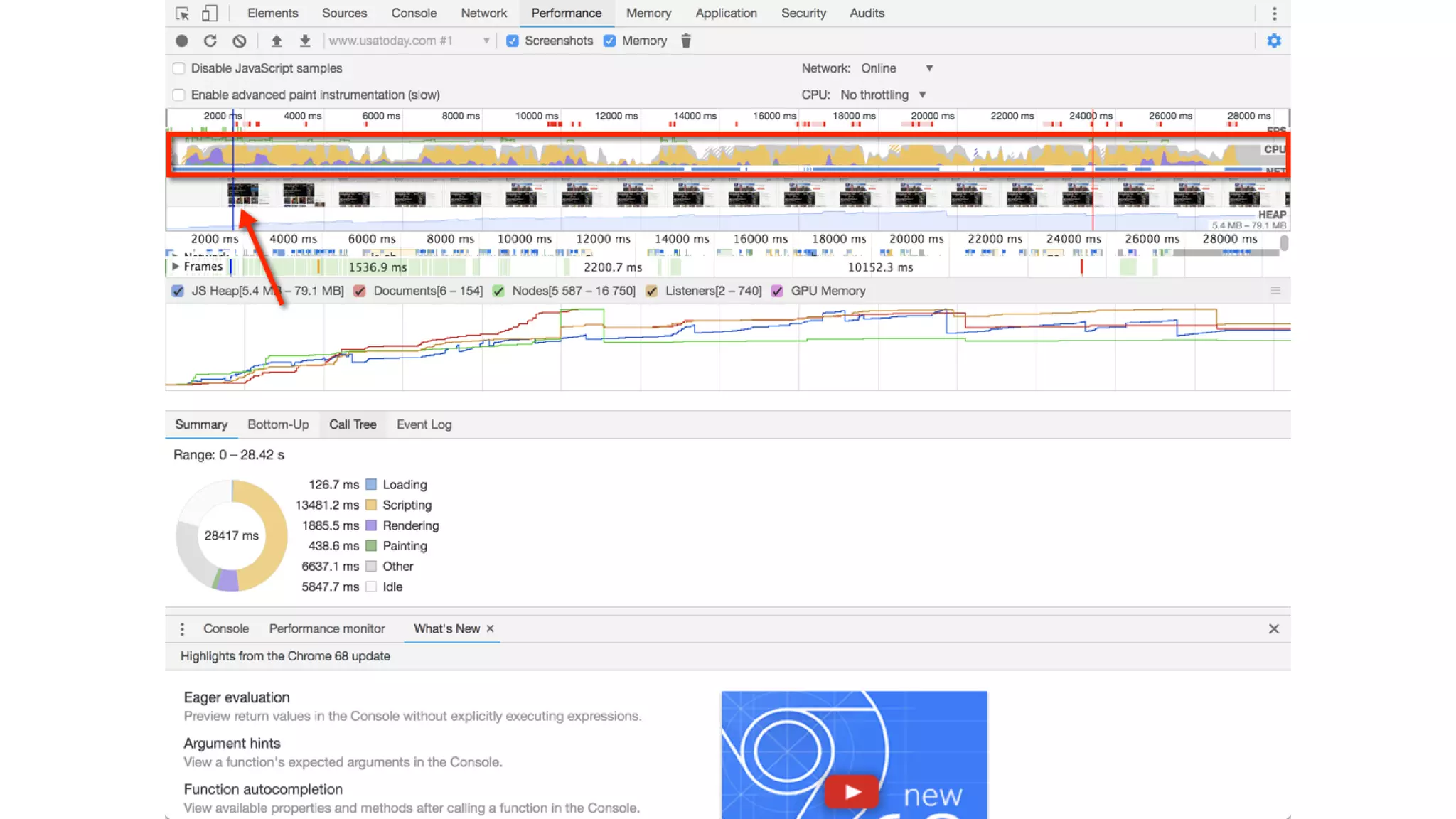Screen dimensions: 1456x819
Task: Toggle the device toolbar icon
Action: (209, 14)
